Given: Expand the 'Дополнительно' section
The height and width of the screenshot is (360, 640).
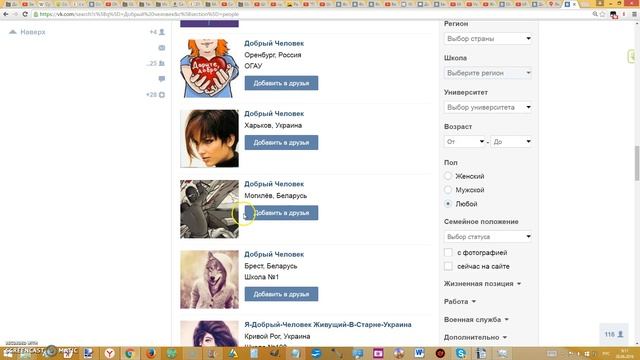Looking at the screenshot, I should (x=476, y=338).
